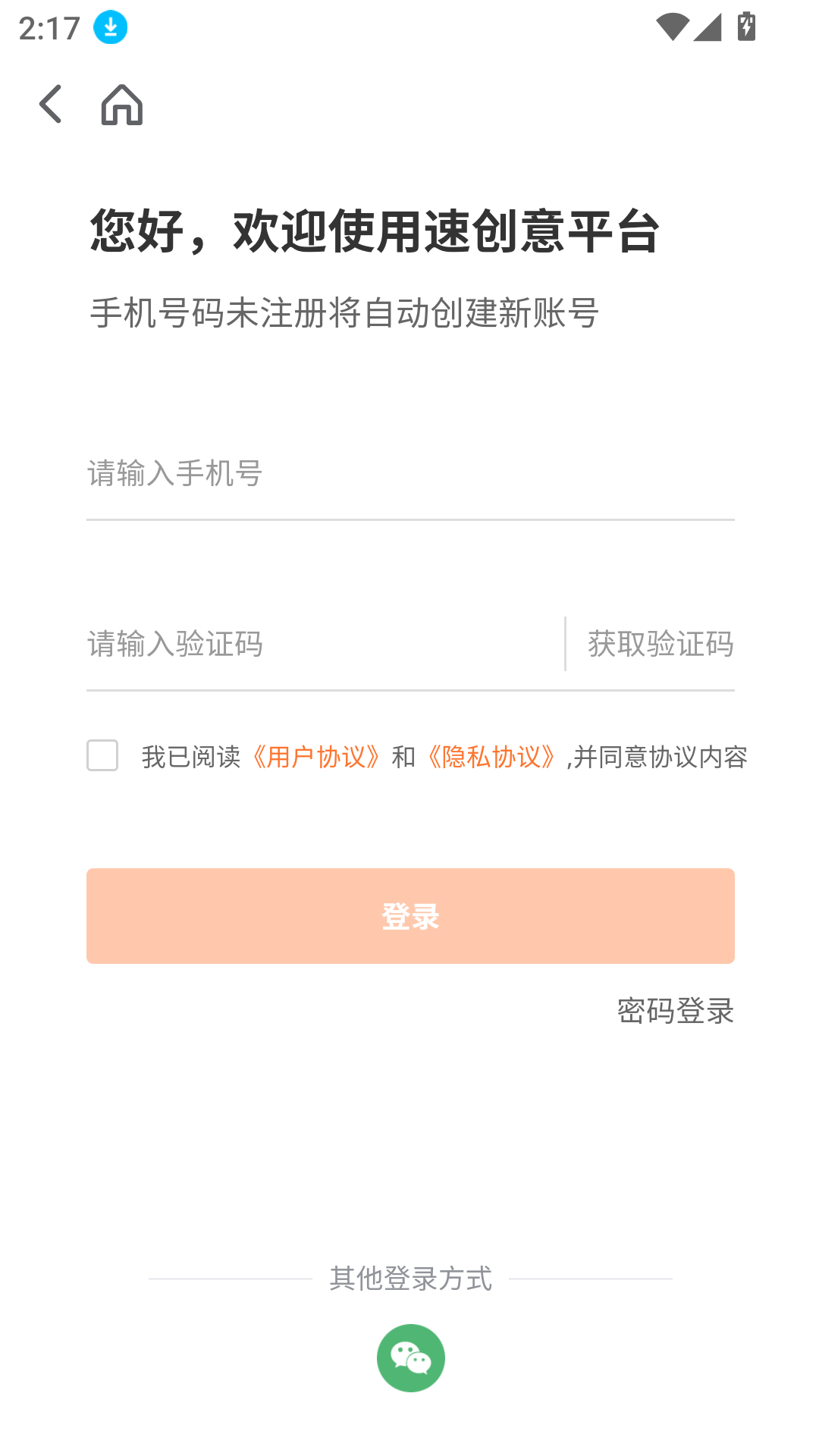Go to the home page icon
This screenshot has height=1456, width=819.
[x=122, y=104]
